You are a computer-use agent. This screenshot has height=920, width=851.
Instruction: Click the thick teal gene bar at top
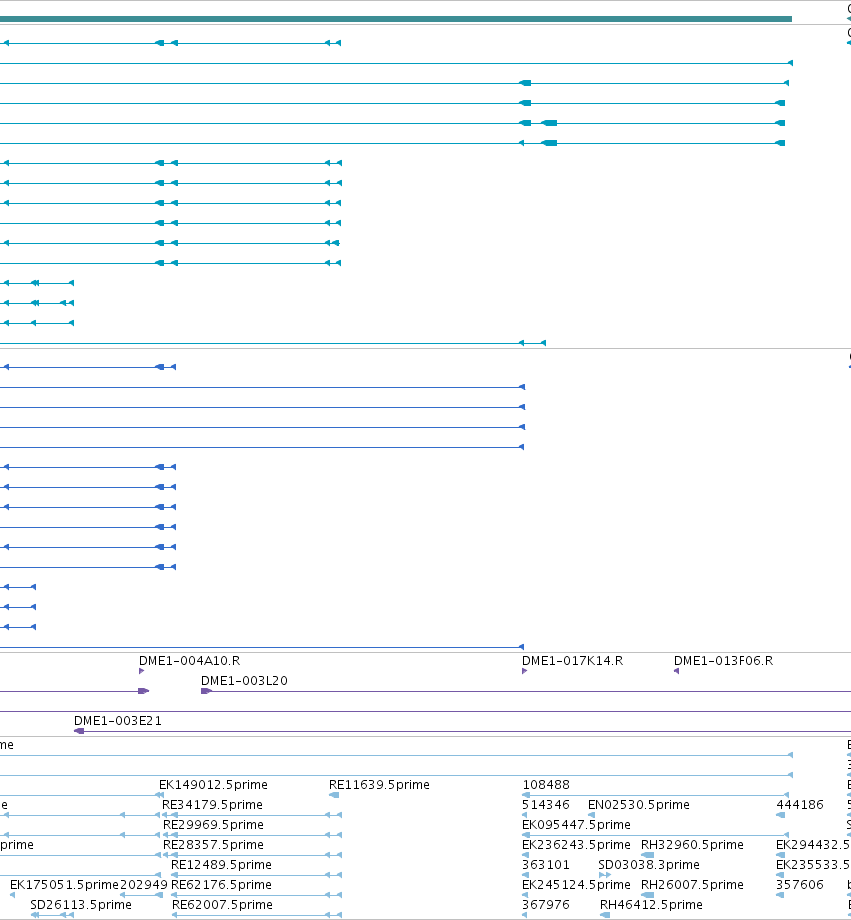(x=396, y=19)
